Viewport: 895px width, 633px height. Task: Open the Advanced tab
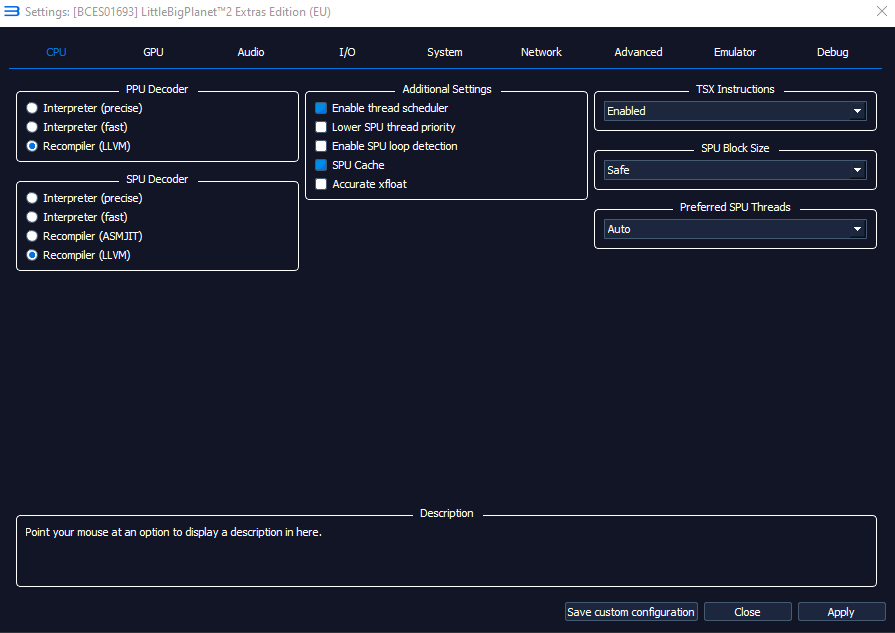[x=638, y=52]
